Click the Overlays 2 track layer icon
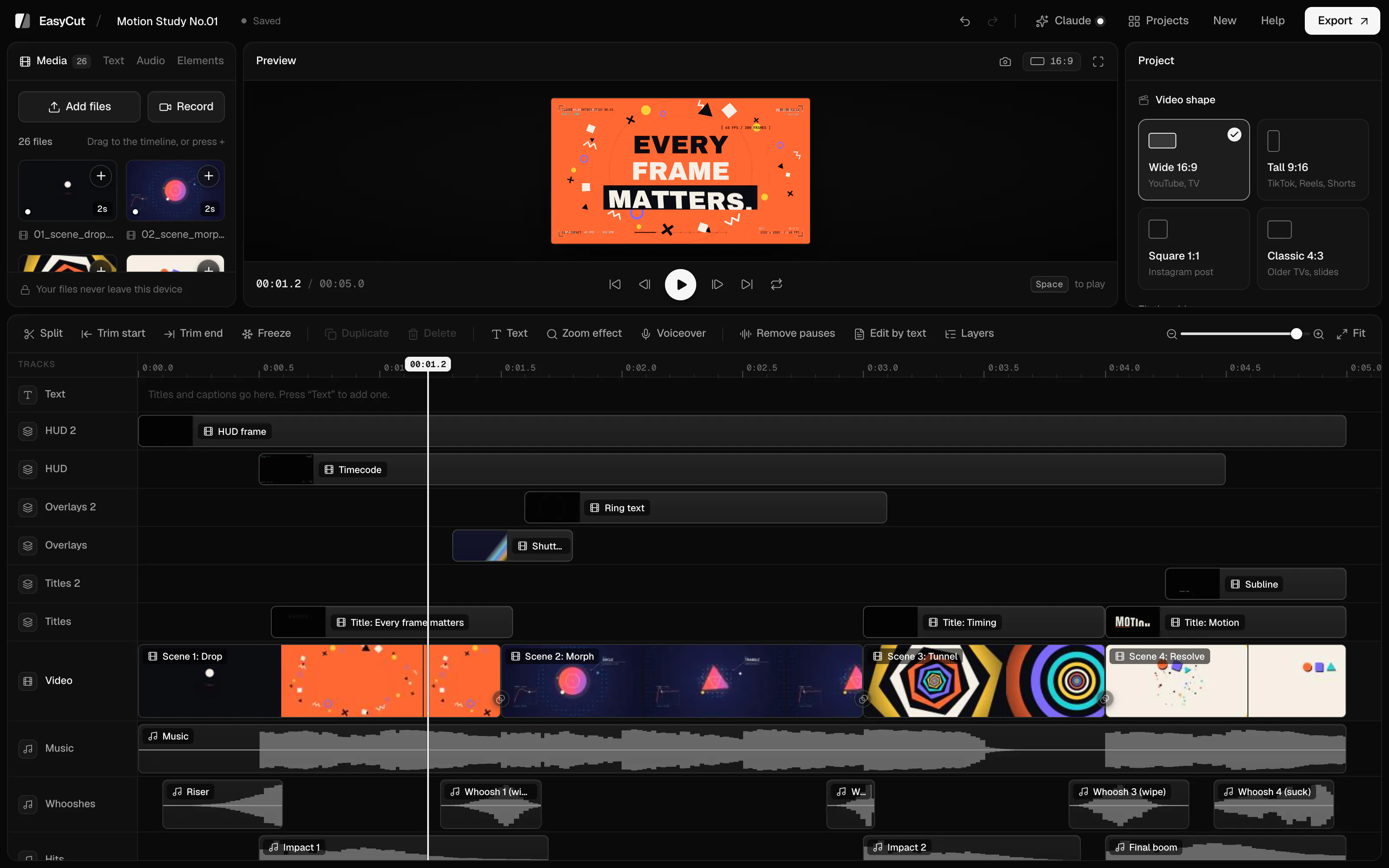The image size is (1389, 868). 27,507
